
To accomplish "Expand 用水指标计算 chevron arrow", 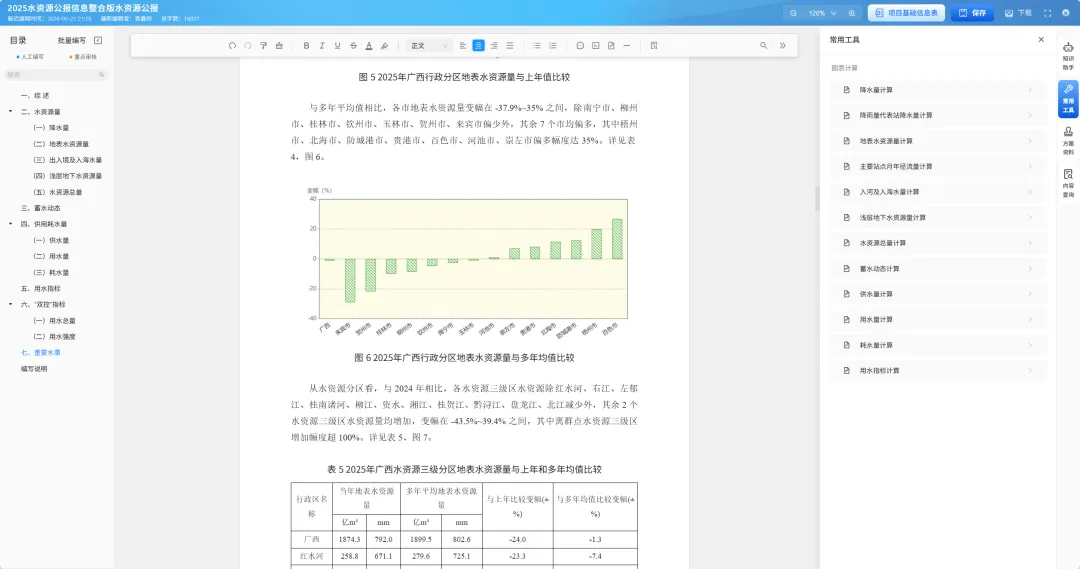I will point(1030,371).
